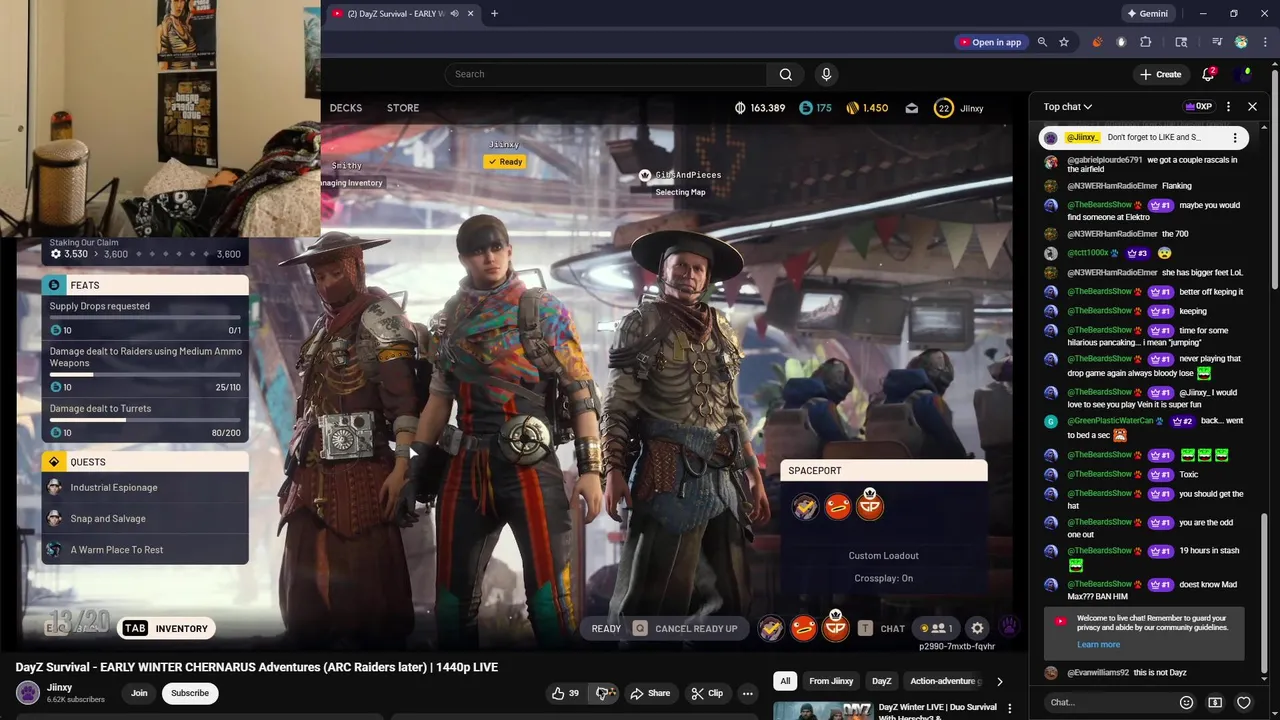Activate voice search microphone icon

pyautogui.click(x=826, y=74)
